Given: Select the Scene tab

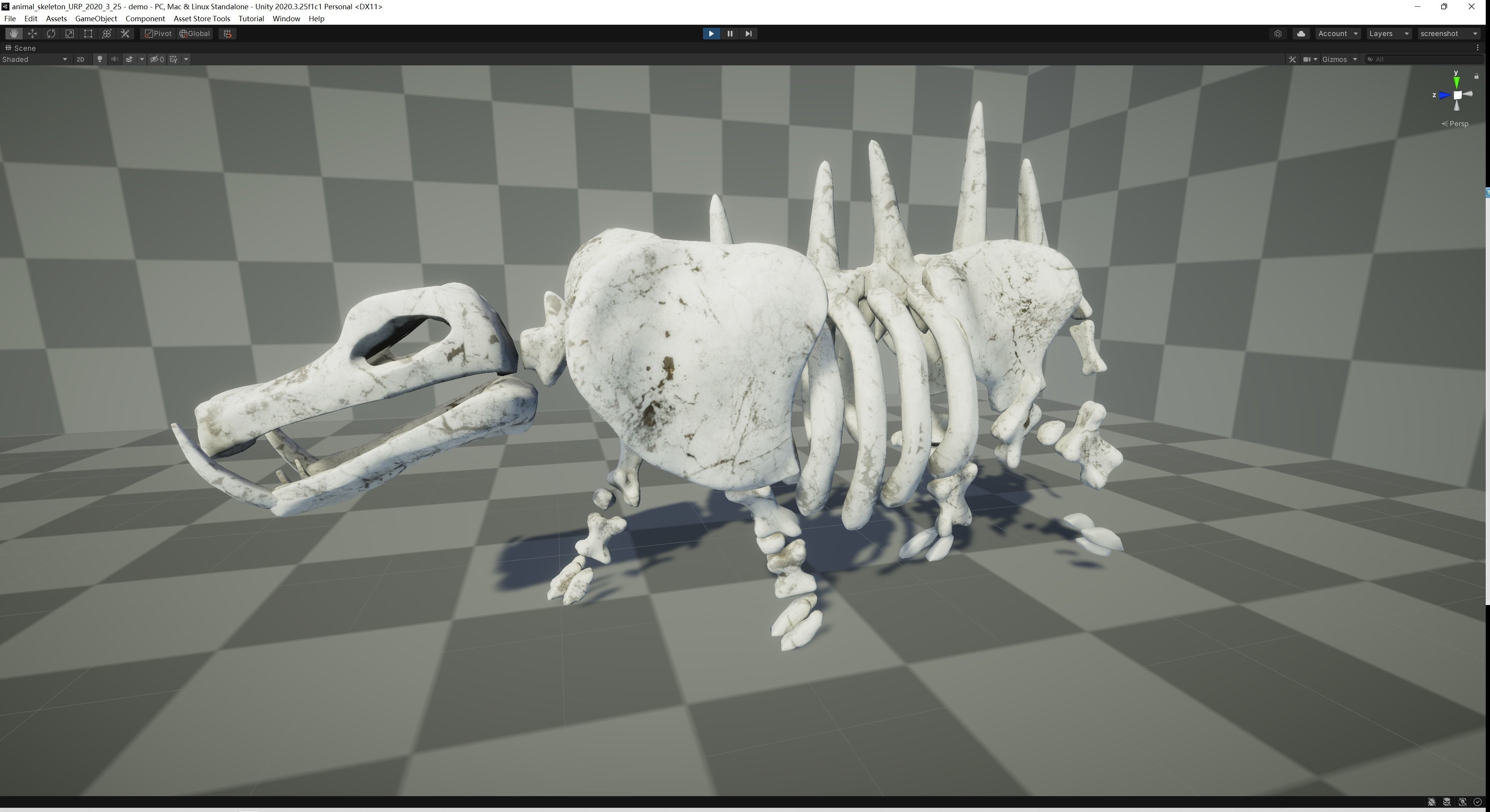Looking at the screenshot, I should click(21, 48).
